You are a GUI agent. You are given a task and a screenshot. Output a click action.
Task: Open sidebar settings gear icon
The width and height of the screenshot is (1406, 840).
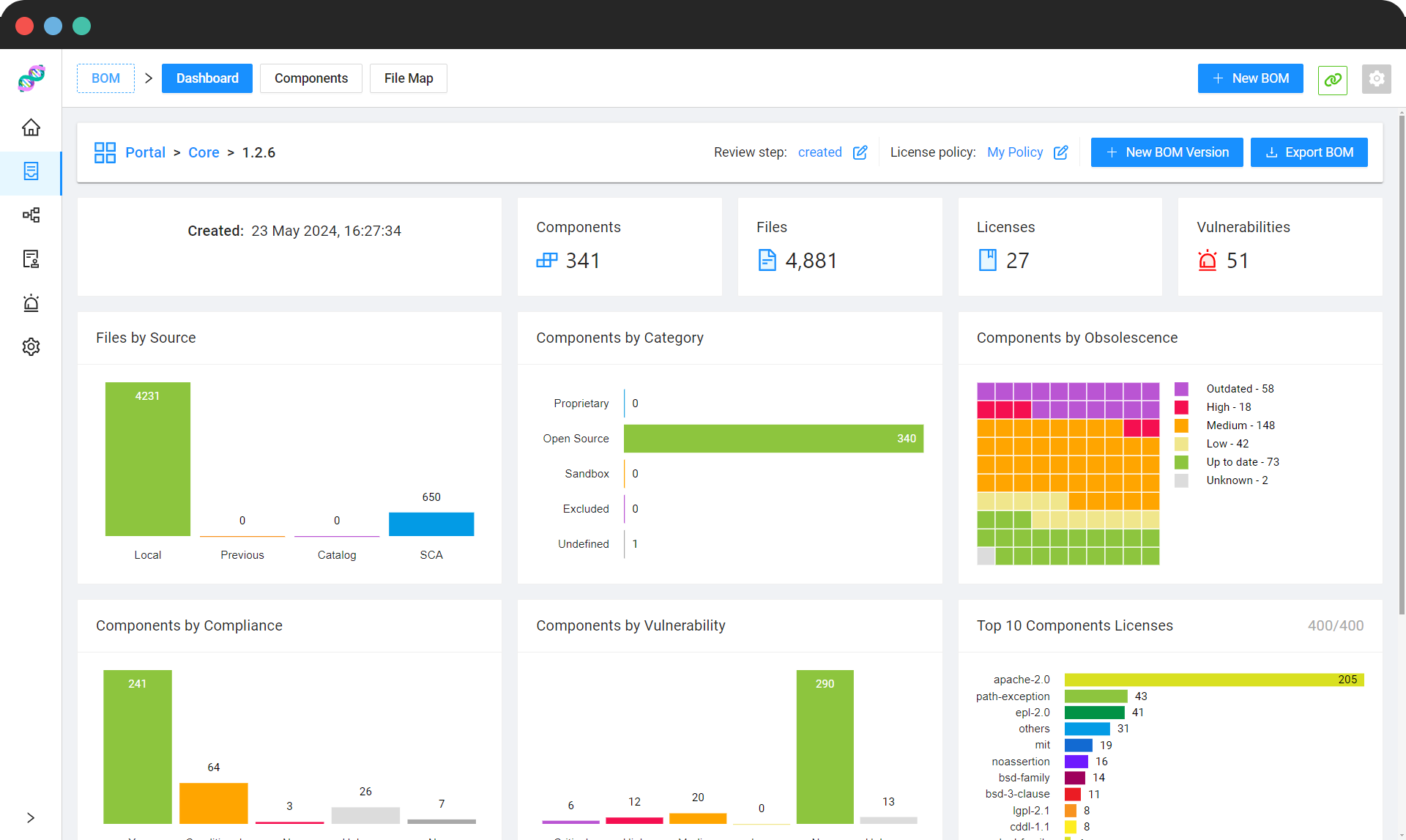coord(31,347)
